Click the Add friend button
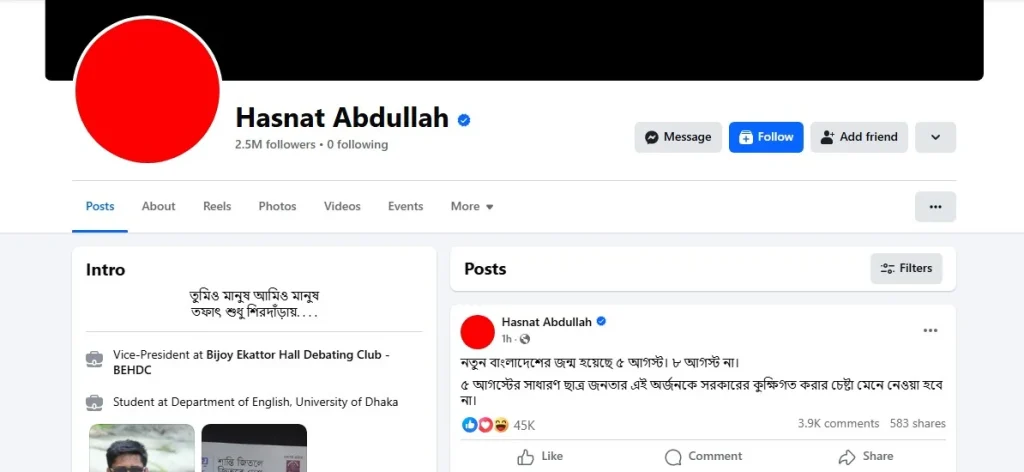This screenshot has height=472, width=1024. coord(859,137)
